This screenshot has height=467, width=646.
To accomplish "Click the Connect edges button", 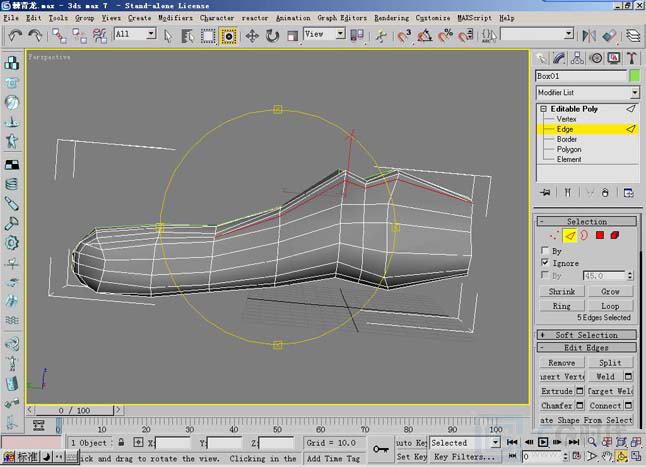I will click(x=605, y=406).
